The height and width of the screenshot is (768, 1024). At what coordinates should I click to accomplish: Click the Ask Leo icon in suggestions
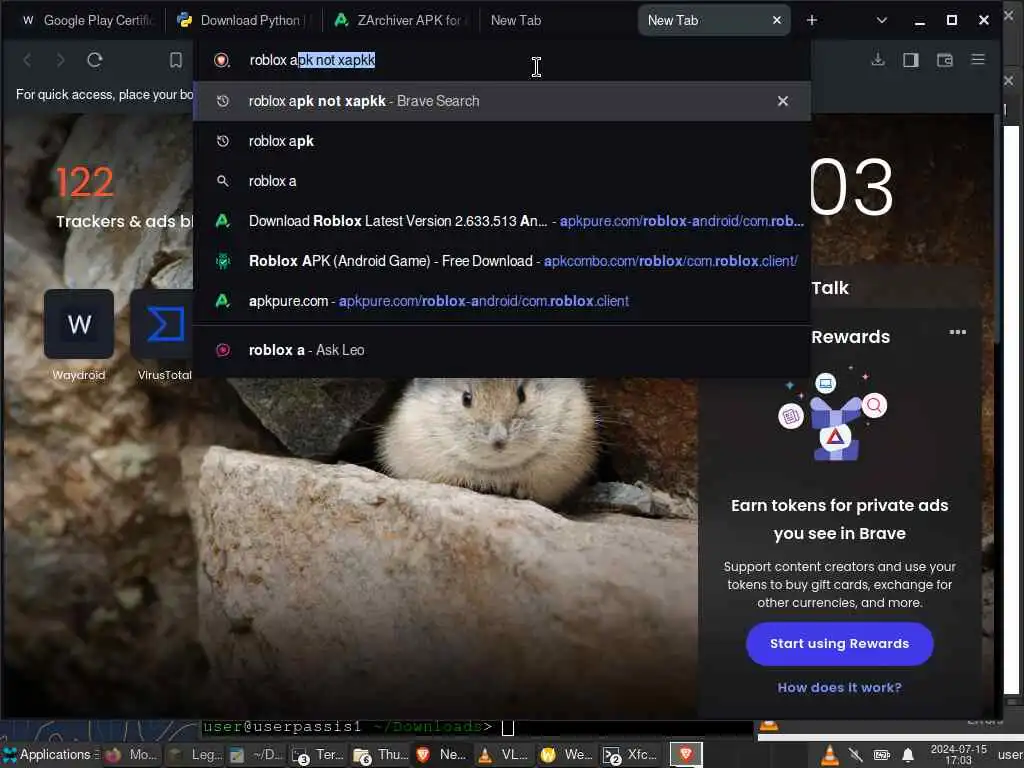pos(223,350)
